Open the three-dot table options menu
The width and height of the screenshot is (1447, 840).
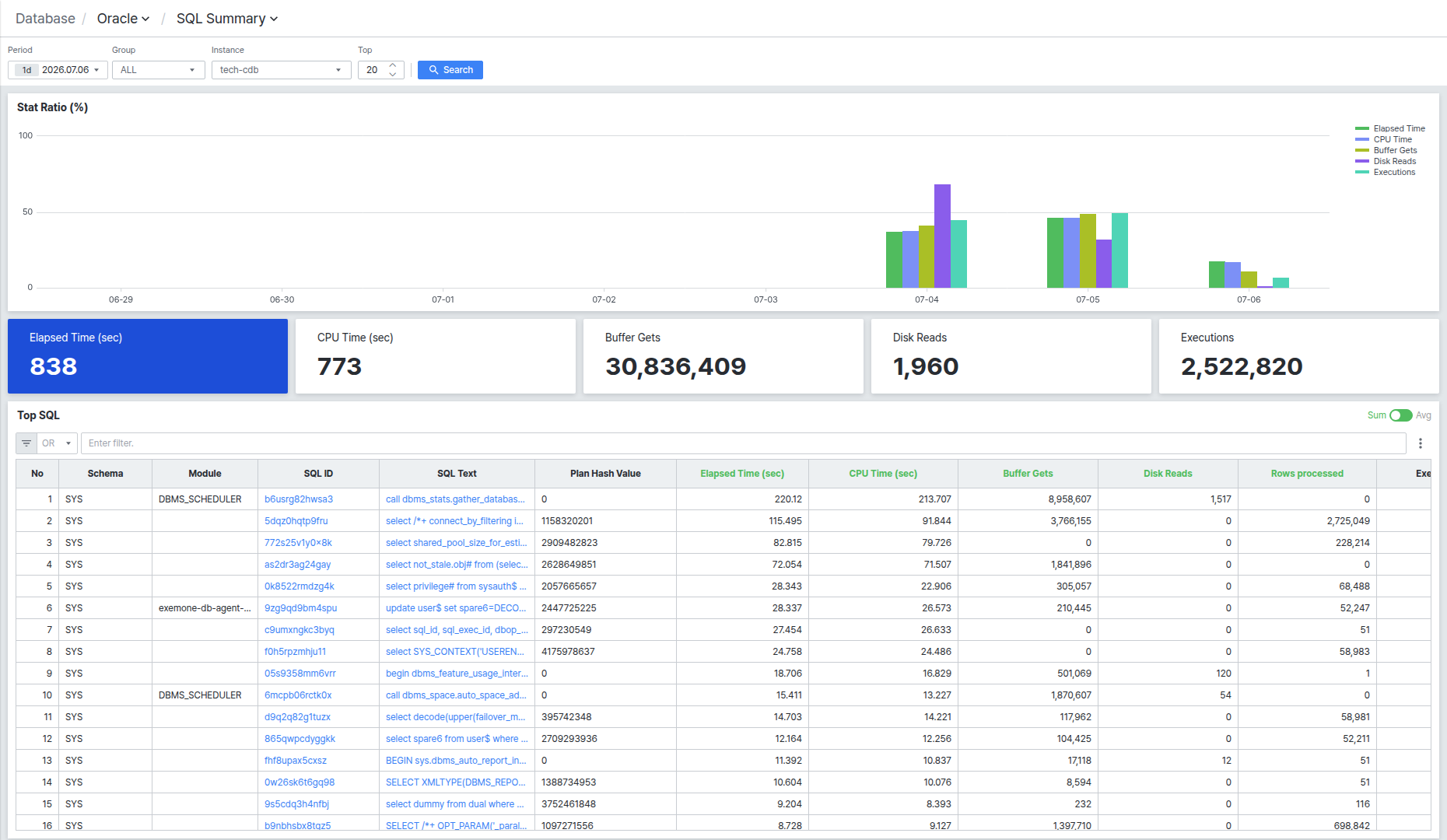coord(1421,443)
